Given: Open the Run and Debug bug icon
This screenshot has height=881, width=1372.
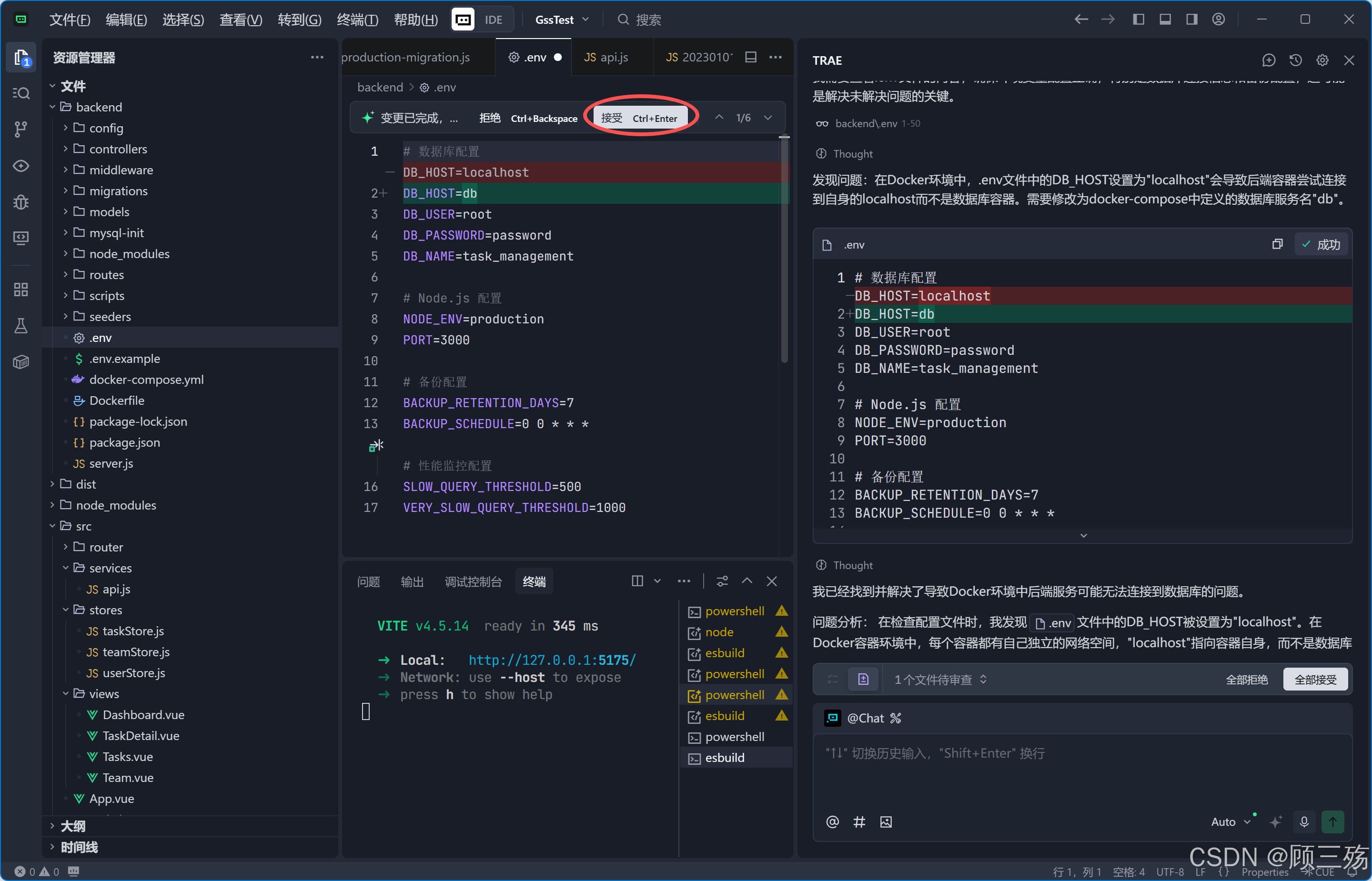Looking at the screenshot, I should (x=21, y=202).
